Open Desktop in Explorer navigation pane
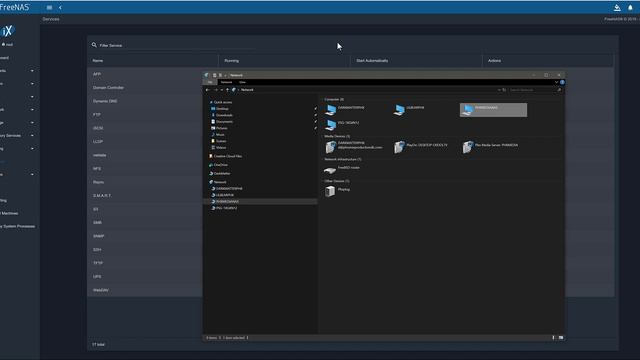The height and width of the screenshot is (360, 640). [222, 109]
